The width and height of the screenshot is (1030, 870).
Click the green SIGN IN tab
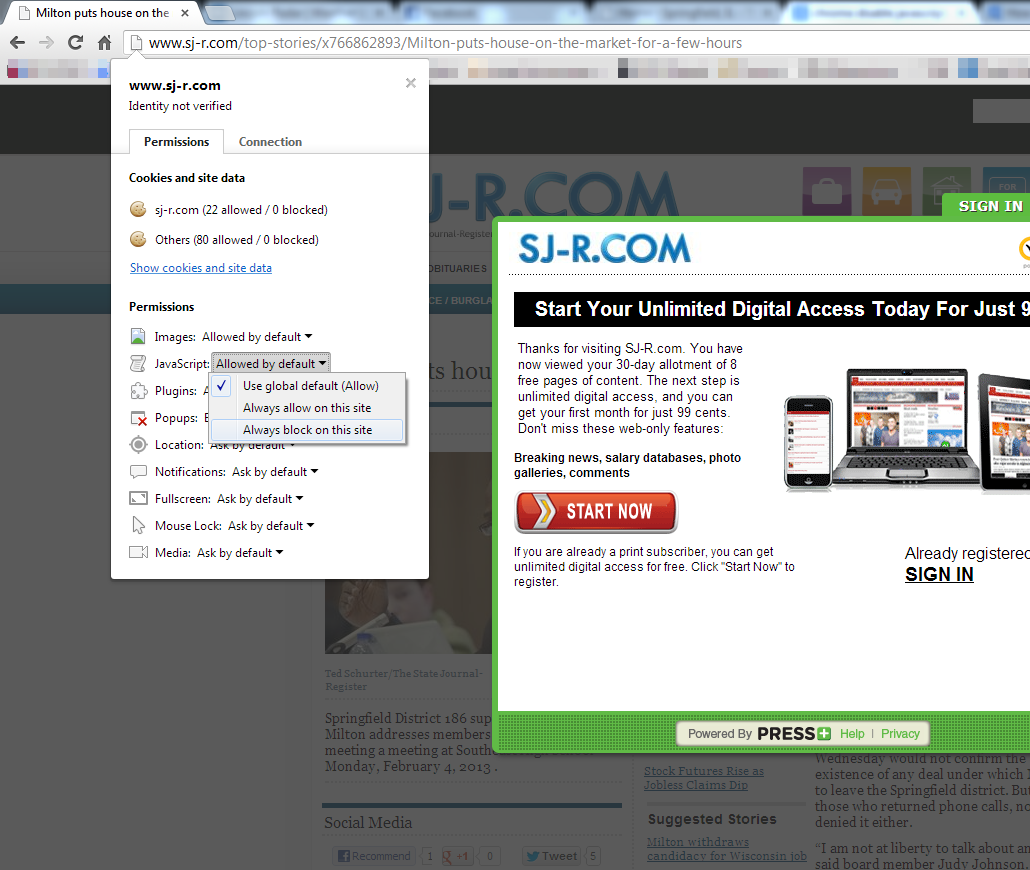[988, 206]
